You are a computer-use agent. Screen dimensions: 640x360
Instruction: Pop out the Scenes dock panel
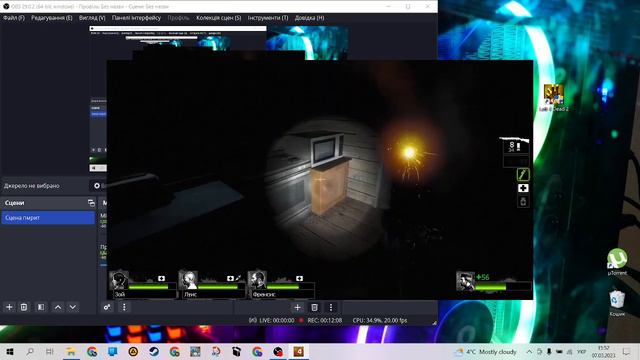[x=91, y=203]
